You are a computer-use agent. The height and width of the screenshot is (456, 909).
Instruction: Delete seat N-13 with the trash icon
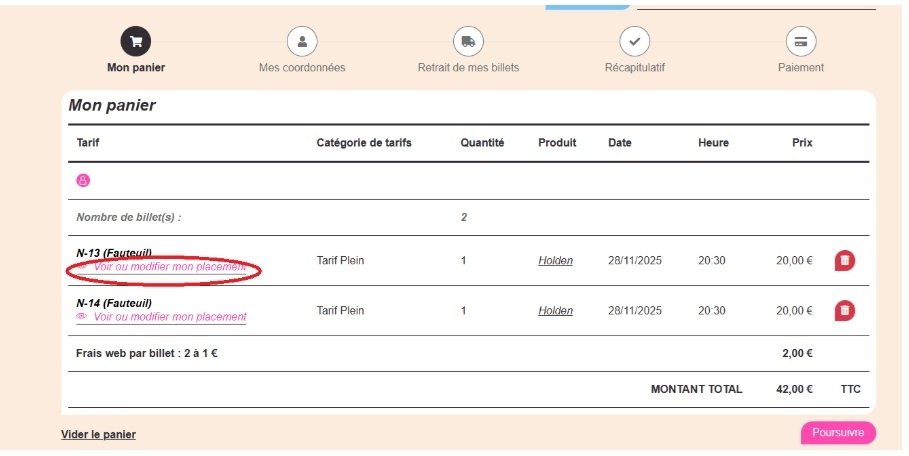[x=845, y=261]
